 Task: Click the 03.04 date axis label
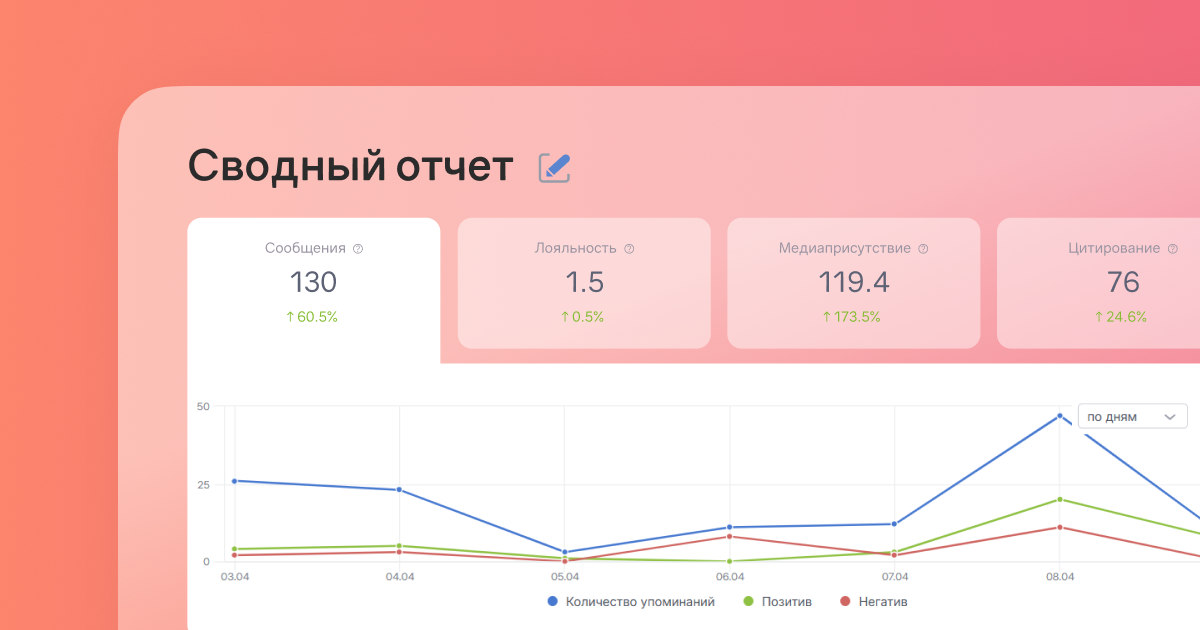click(x=234, y=577)
